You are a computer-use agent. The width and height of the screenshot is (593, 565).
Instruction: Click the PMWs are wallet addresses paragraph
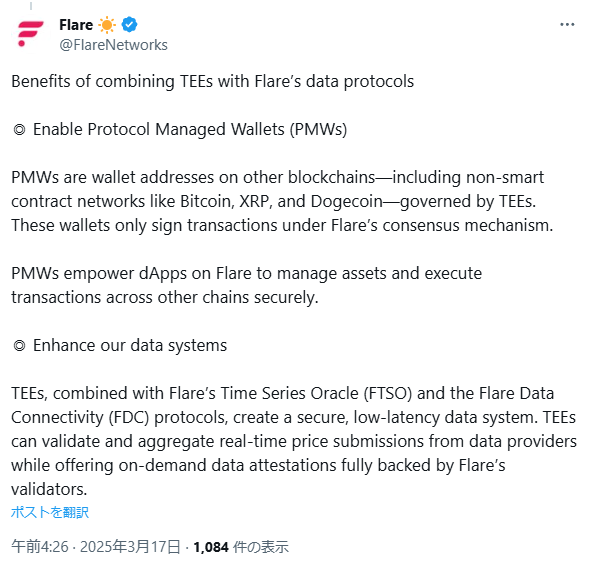click(x=282, y=202)
